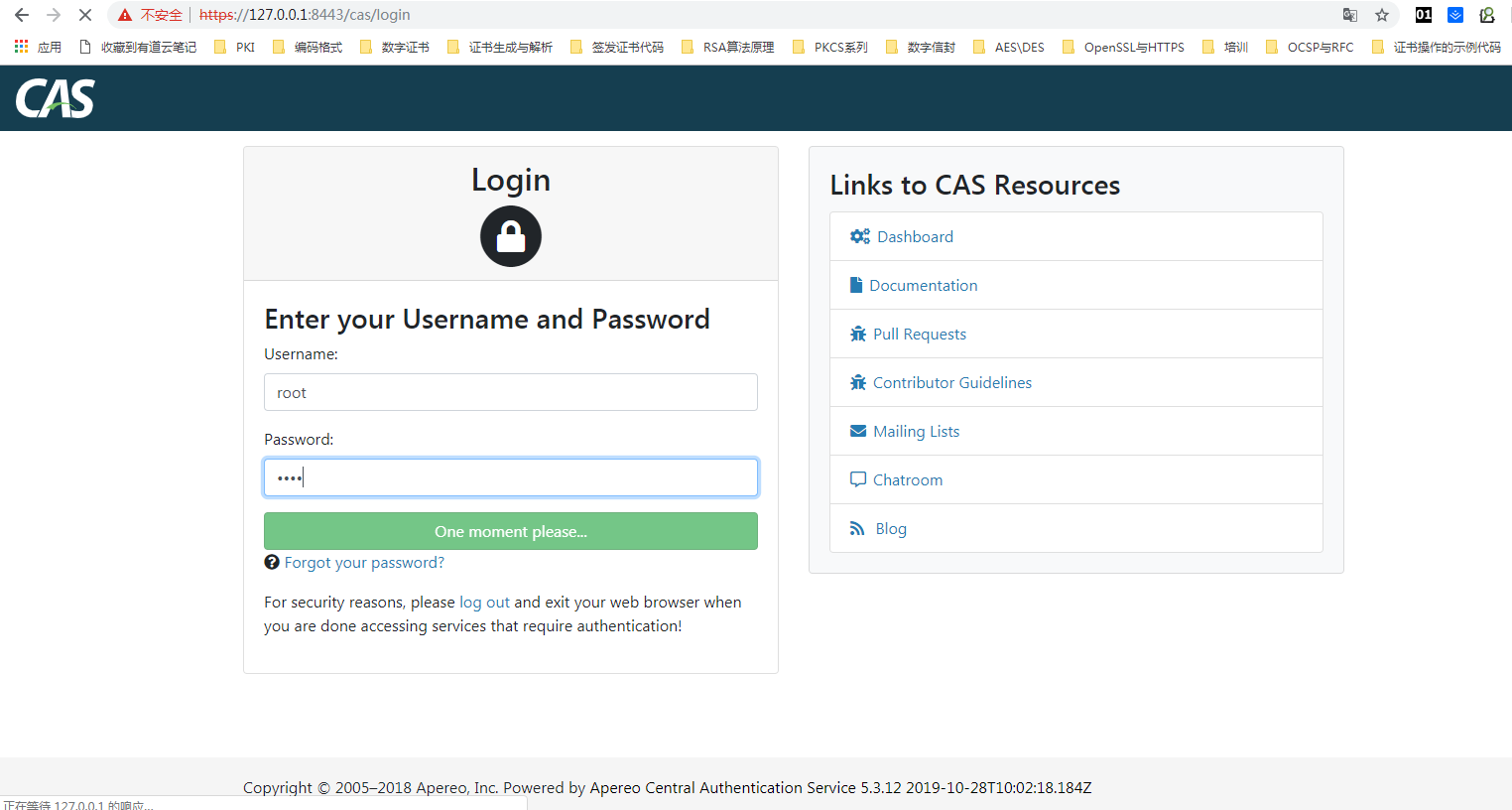This screenshot has width=1512, height=810.
Task: Click the bug icon beside Pull Requests
Action: [858, 334]
